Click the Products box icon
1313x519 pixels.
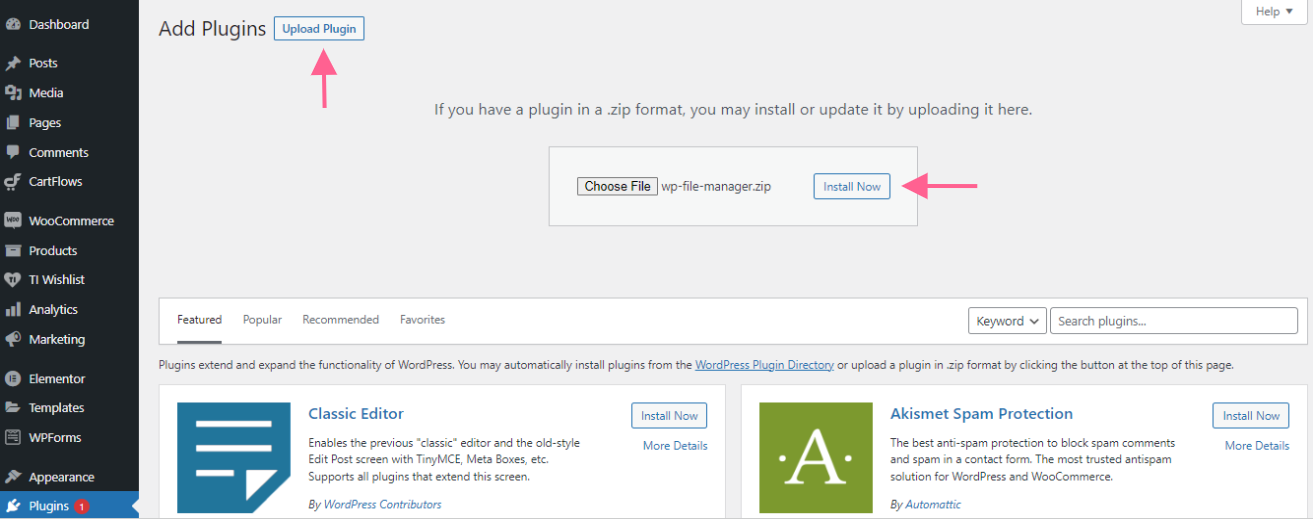click(x=13, y=251)
